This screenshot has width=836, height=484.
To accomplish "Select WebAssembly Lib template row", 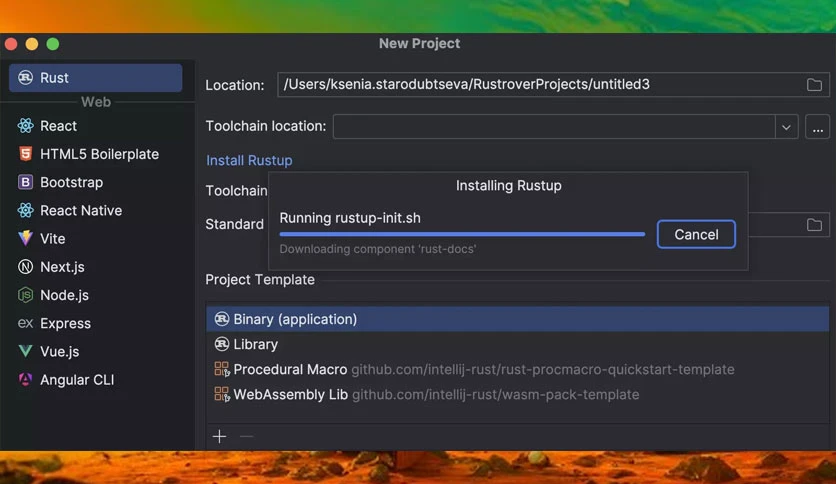I will pyautogui.click(x=518, y=394).
